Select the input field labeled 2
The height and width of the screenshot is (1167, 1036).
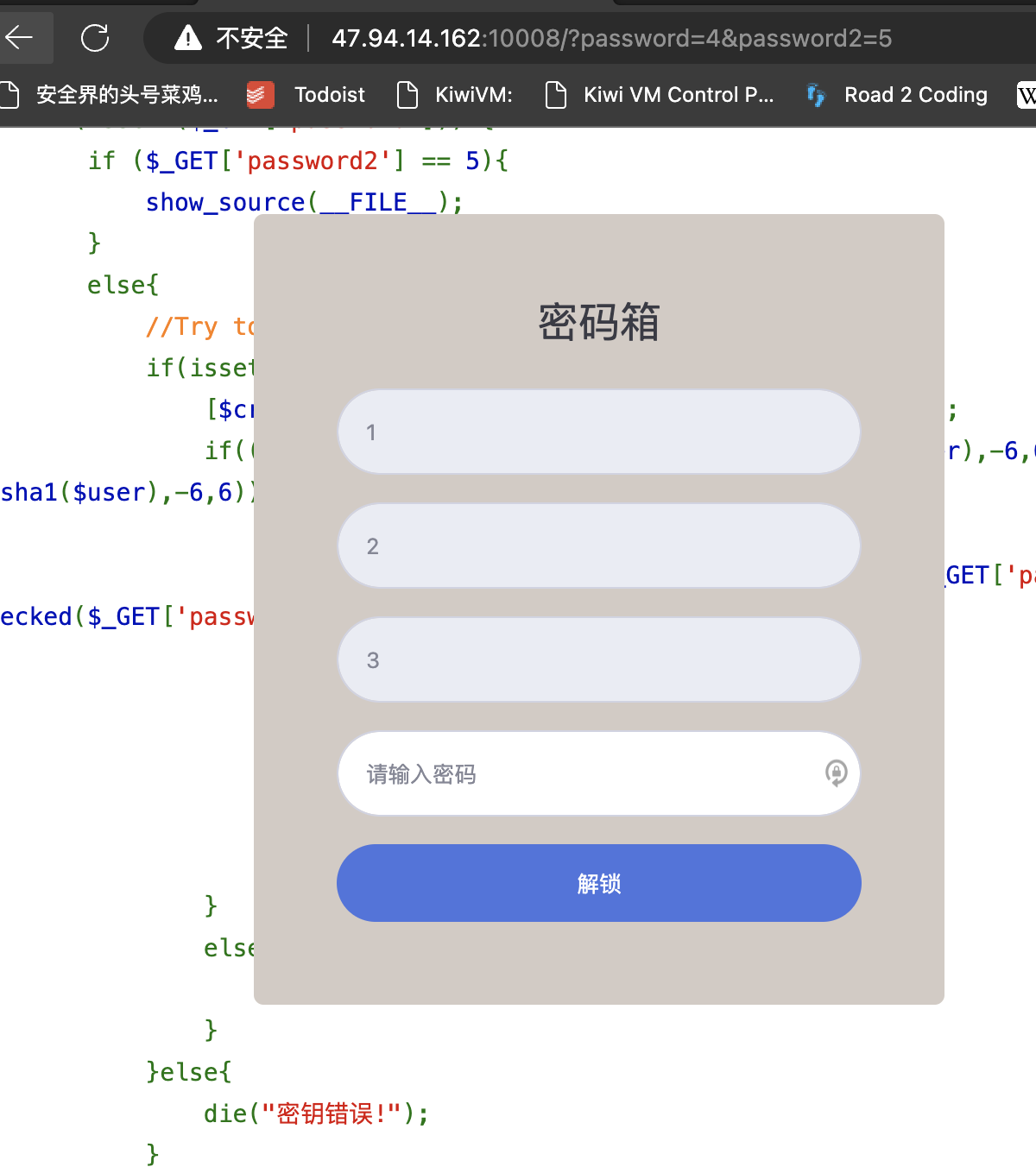598,546
